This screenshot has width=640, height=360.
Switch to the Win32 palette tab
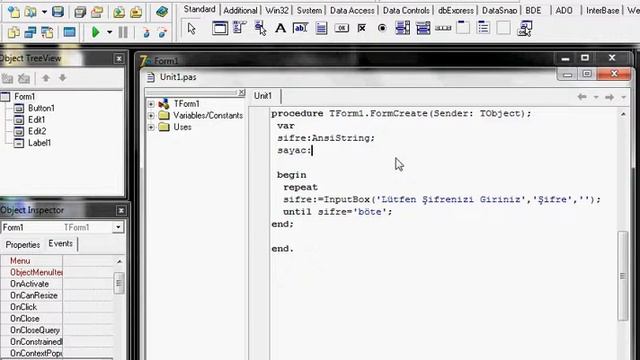click(277, 10)
